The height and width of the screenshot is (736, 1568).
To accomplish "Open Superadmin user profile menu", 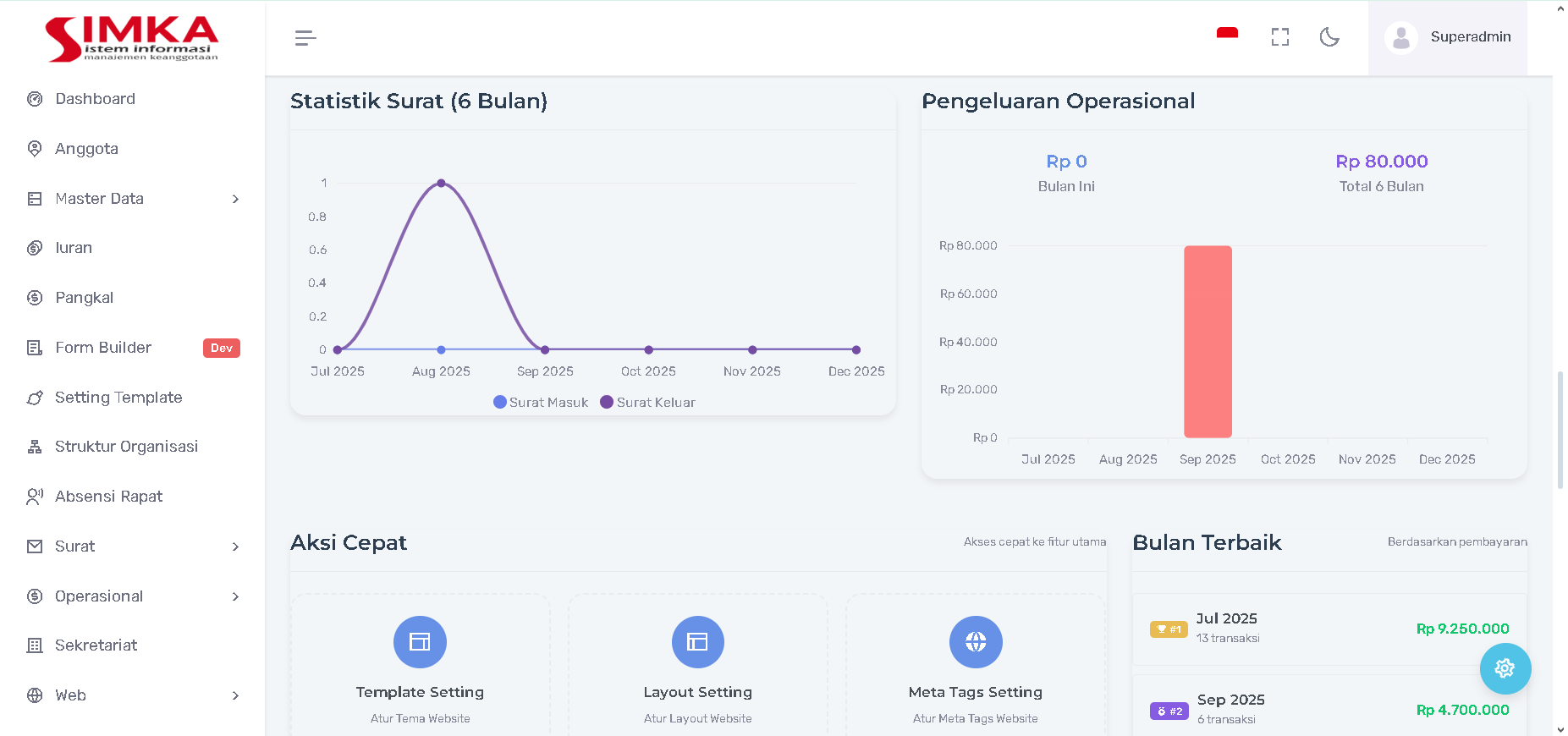I will (x=1448, y=37).
